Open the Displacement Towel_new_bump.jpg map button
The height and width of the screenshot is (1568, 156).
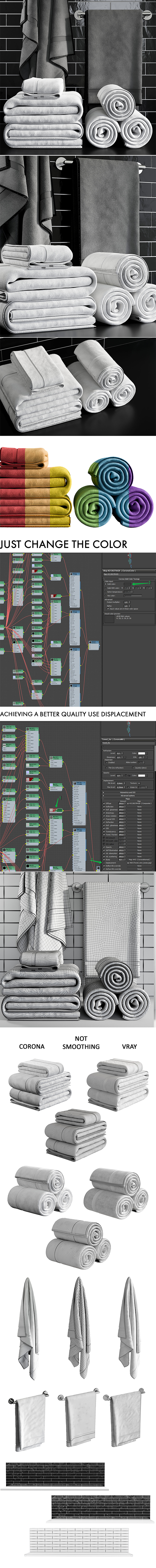pos(140,863)
